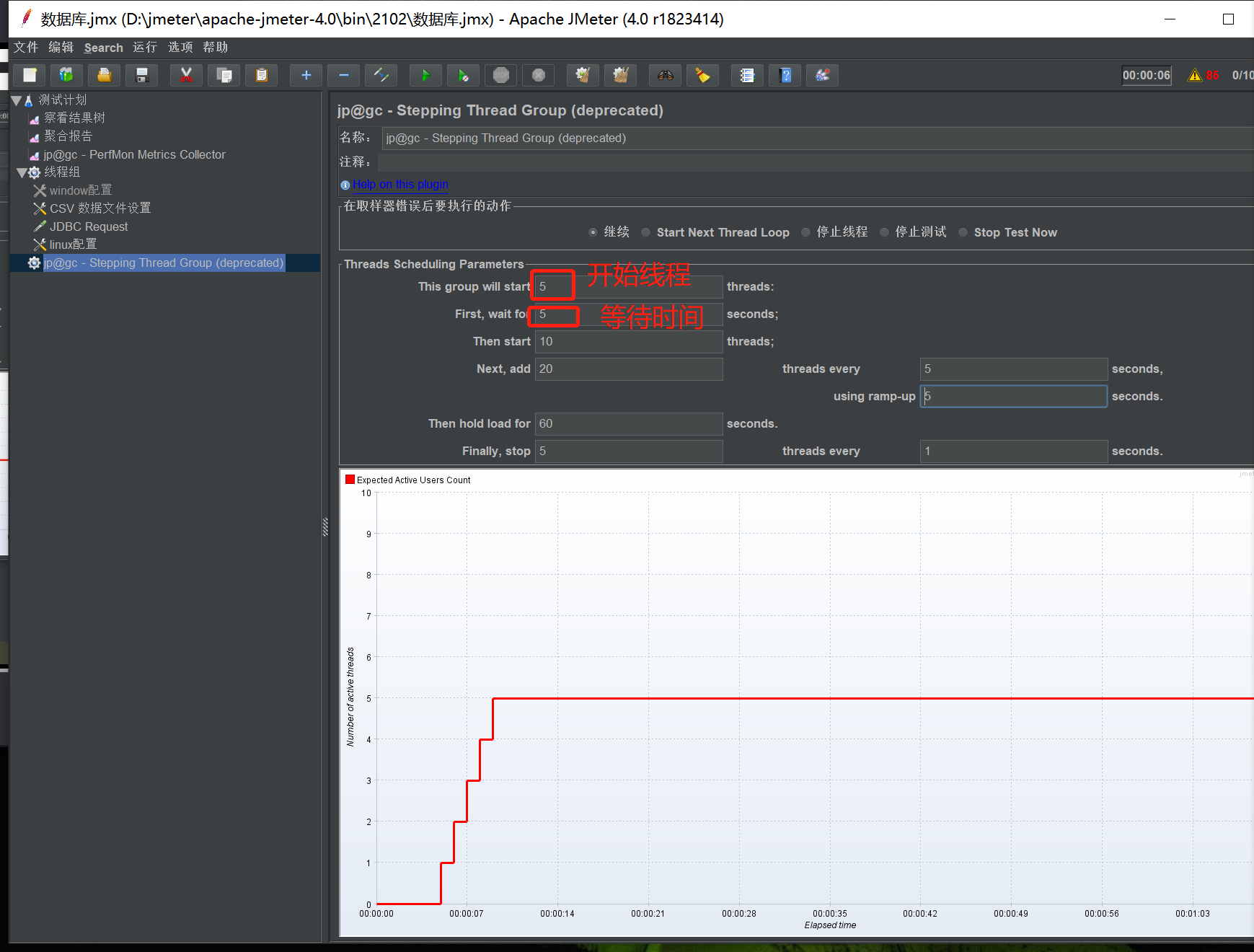Open the 帮助 menu

tap(216, 47)
